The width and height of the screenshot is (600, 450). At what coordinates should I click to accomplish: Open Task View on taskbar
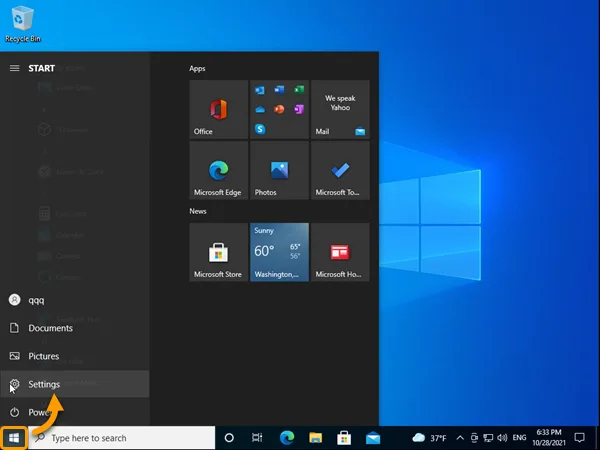[x=257, y=438]
